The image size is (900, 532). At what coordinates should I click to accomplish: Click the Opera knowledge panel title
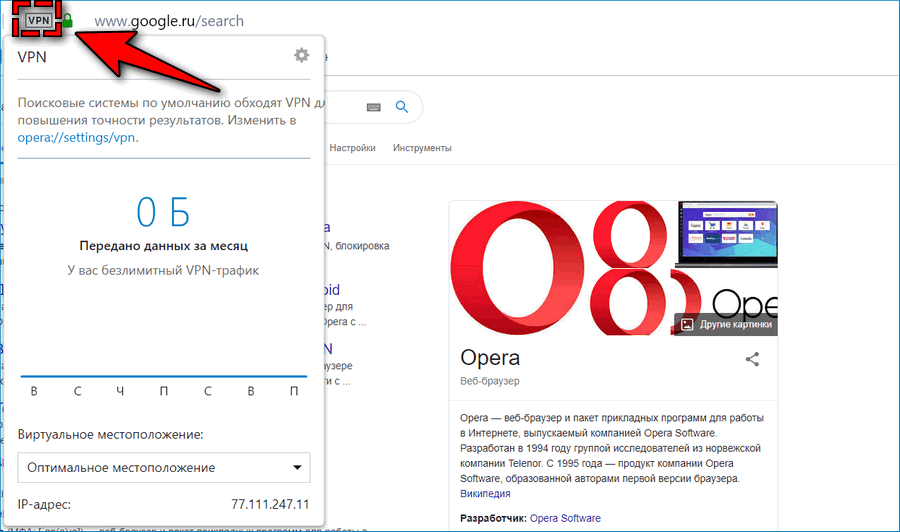(490, 358)
